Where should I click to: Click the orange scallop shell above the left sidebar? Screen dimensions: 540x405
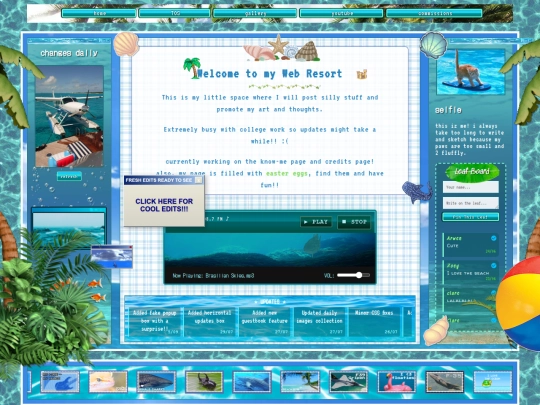126,44
